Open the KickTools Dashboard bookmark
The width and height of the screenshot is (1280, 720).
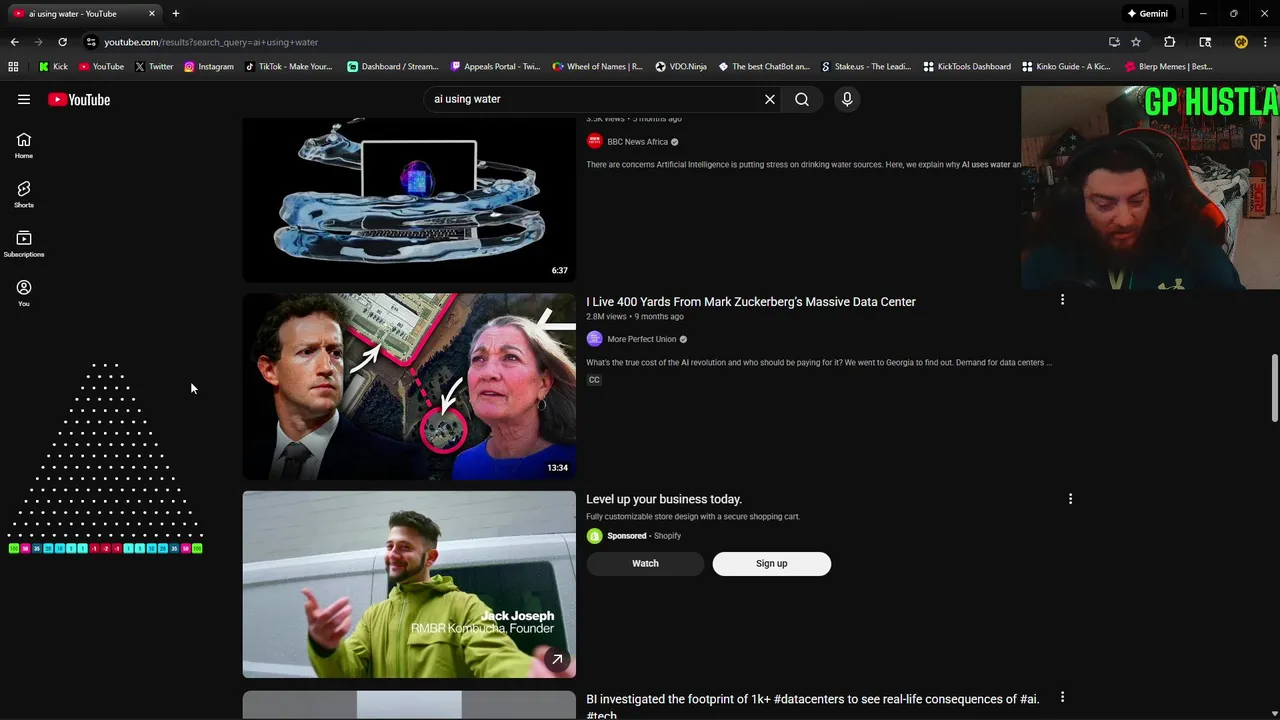(967, 67)
